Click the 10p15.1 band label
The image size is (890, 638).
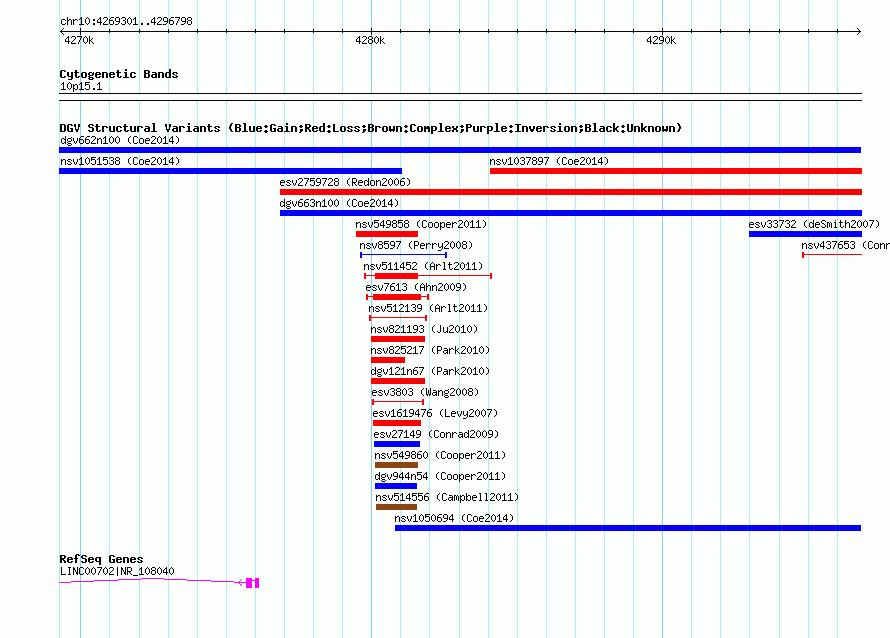coord(81,86)
